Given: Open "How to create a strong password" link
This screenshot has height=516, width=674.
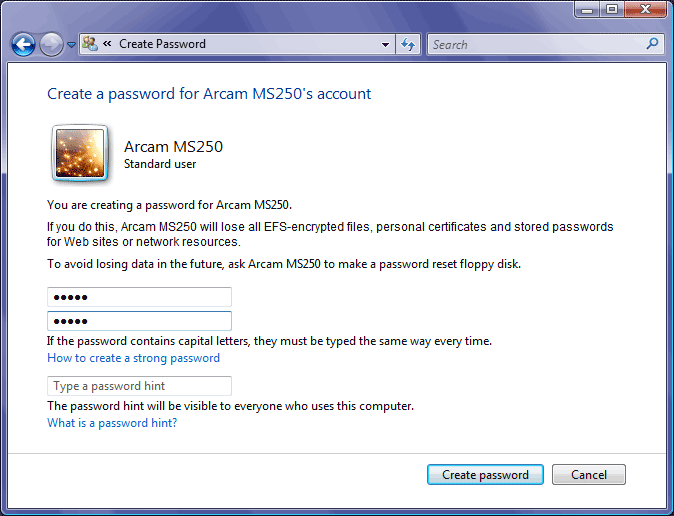Looking at the screenshot, I should pyautogui.click(x=133, y=358).
